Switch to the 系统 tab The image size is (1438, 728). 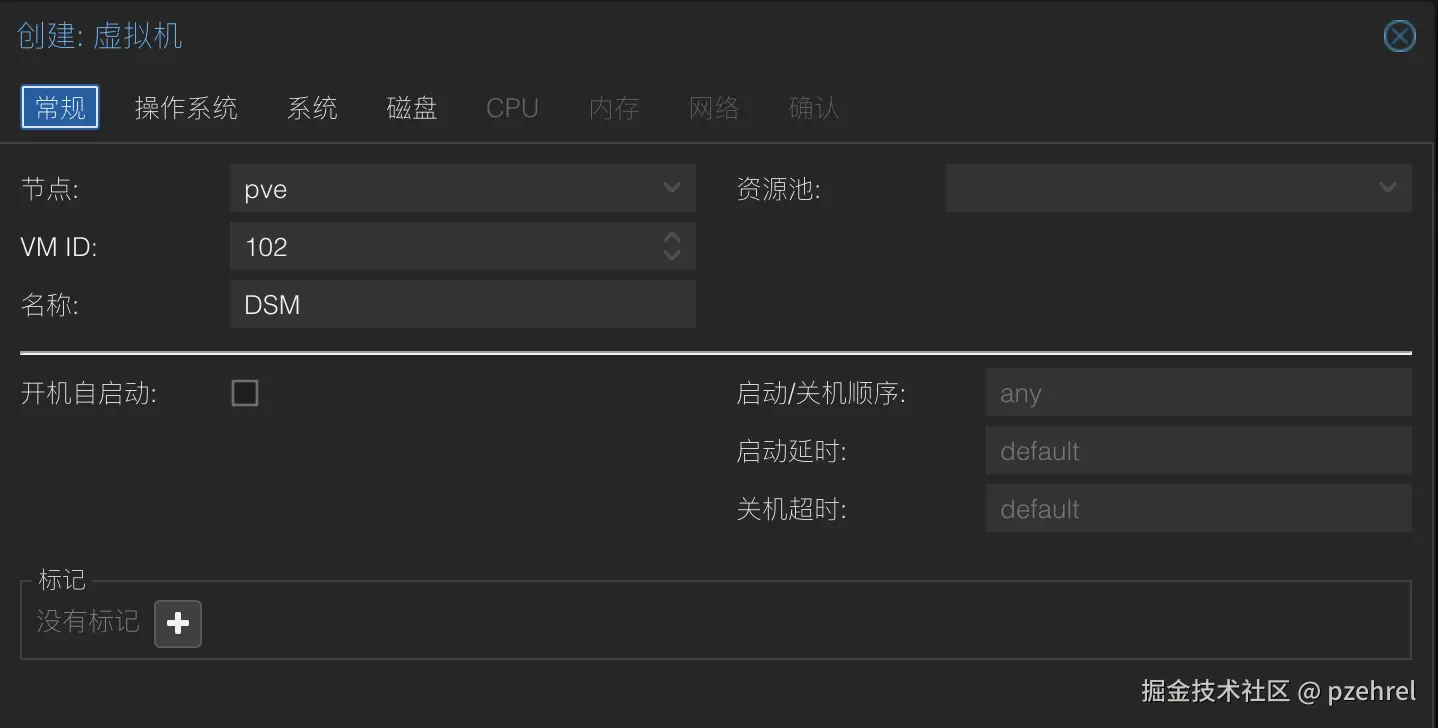(311, 108)
